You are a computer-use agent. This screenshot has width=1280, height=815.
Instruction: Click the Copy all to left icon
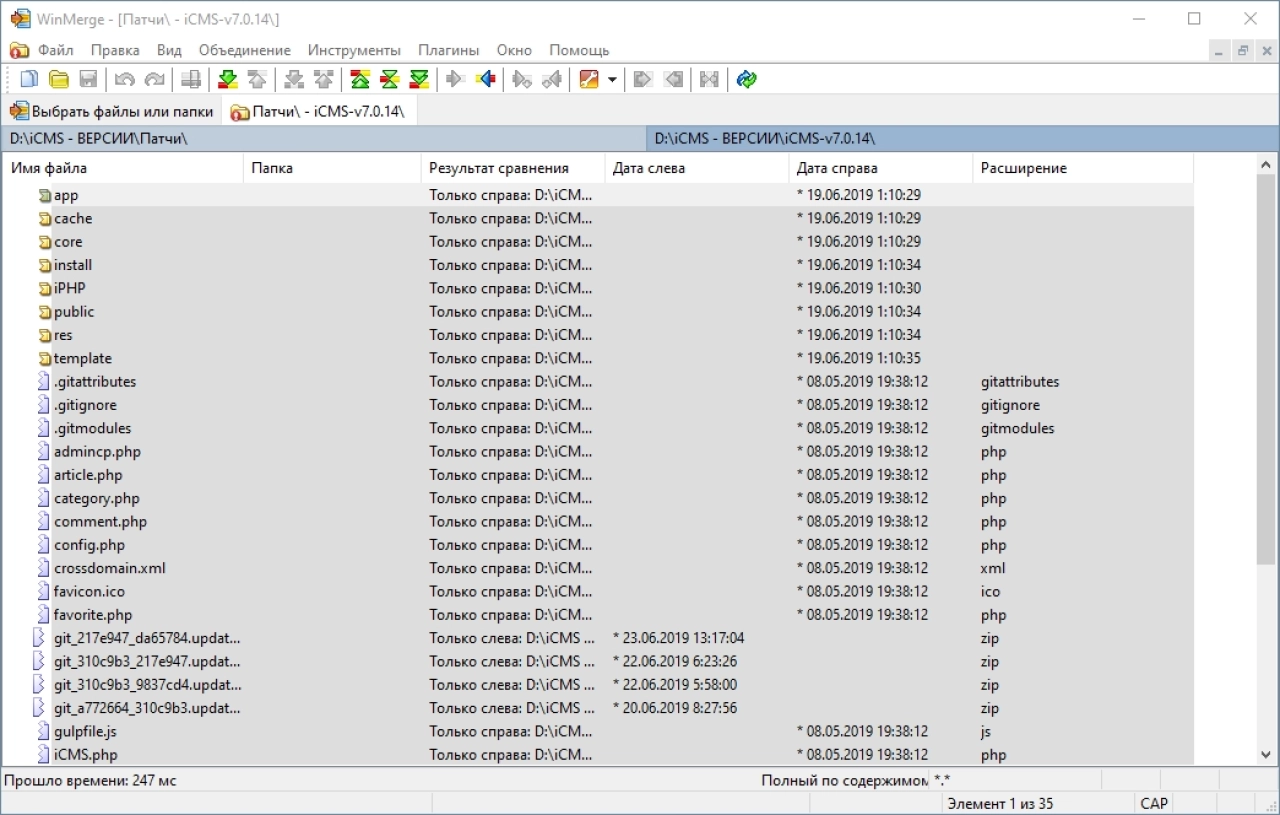pyautogui.click(x=673, y=79)
